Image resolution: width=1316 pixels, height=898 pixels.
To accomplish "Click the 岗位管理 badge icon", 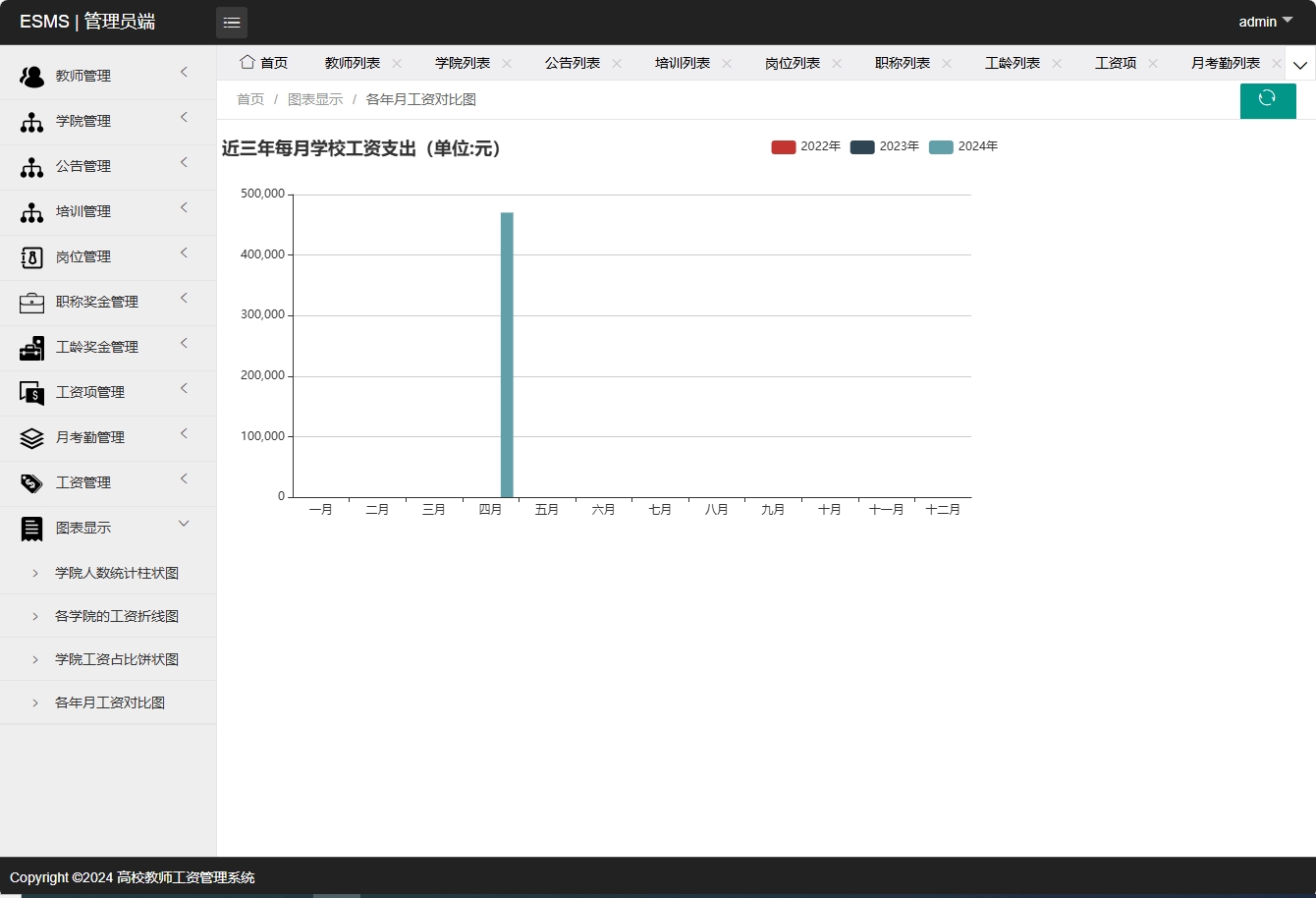I will coord(31,256).
